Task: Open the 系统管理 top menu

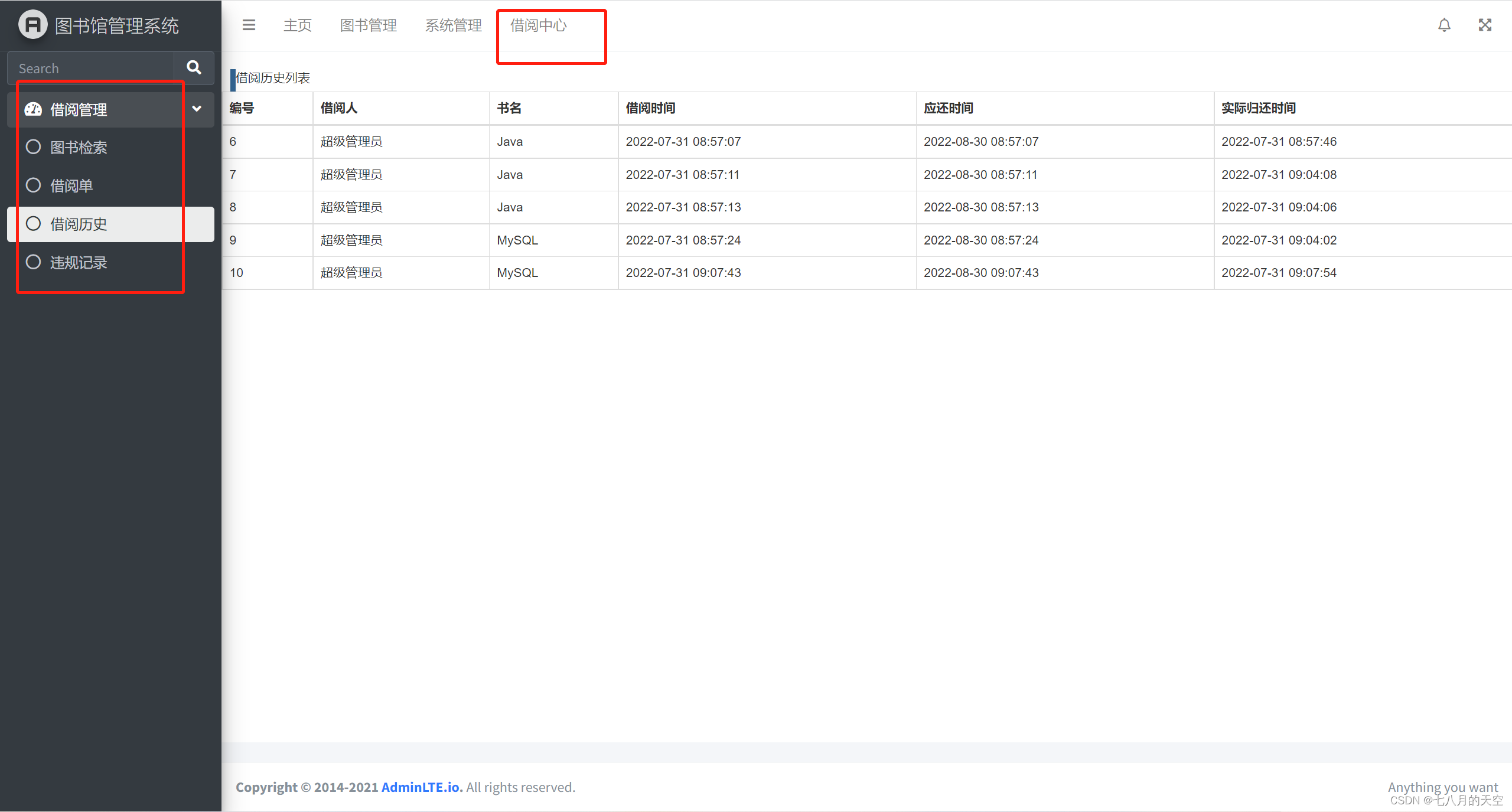Action: tap(453, 25)
